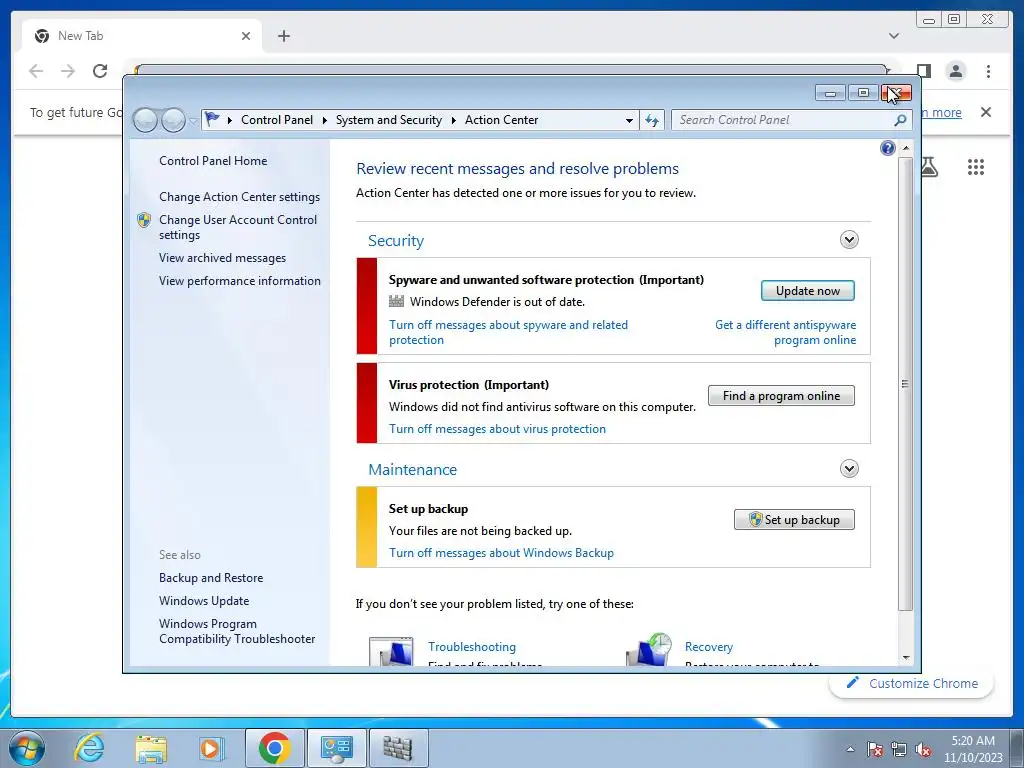The image size is (1024, 768).
Task: Go forward in Control Panel navigation
Action: tap(173, 120)
